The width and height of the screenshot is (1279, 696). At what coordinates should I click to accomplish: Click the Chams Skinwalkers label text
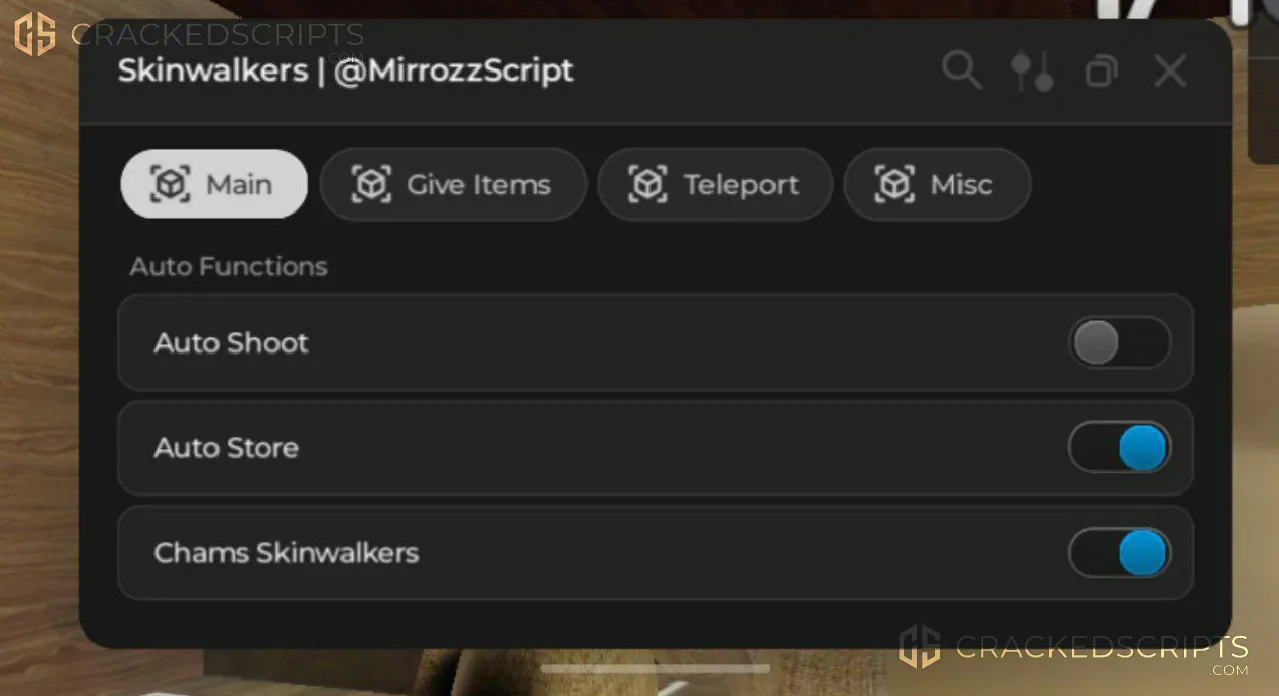286,552
